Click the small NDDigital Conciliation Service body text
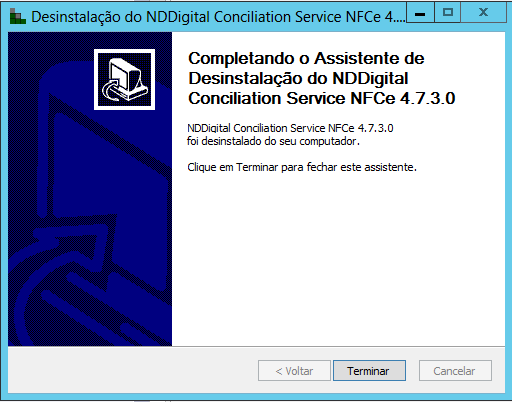512x402 pixels. 290,128
